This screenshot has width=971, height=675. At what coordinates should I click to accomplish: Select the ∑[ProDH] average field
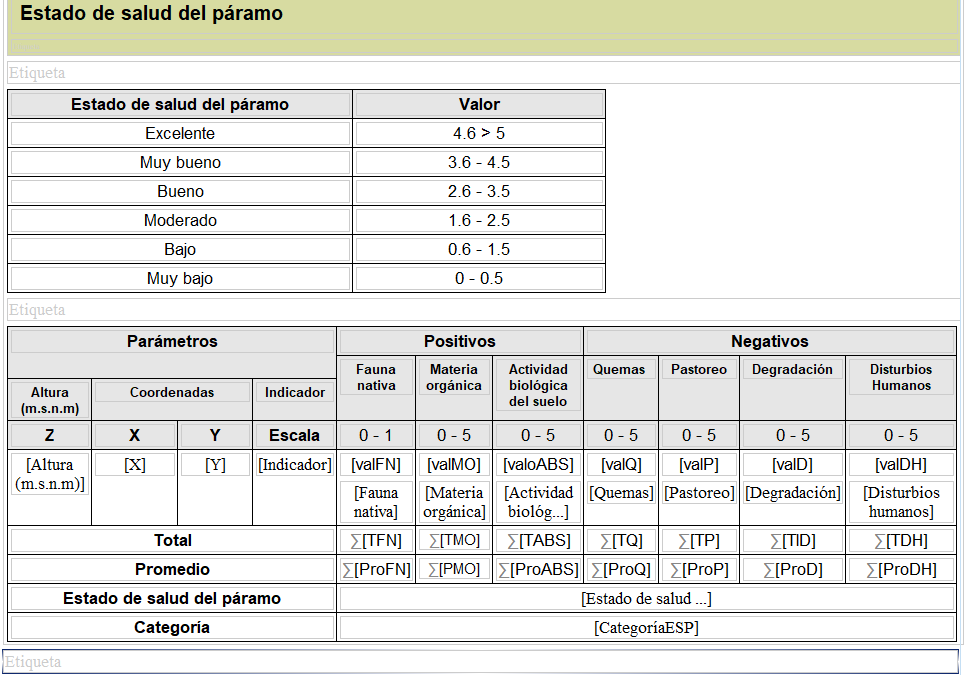900,570
